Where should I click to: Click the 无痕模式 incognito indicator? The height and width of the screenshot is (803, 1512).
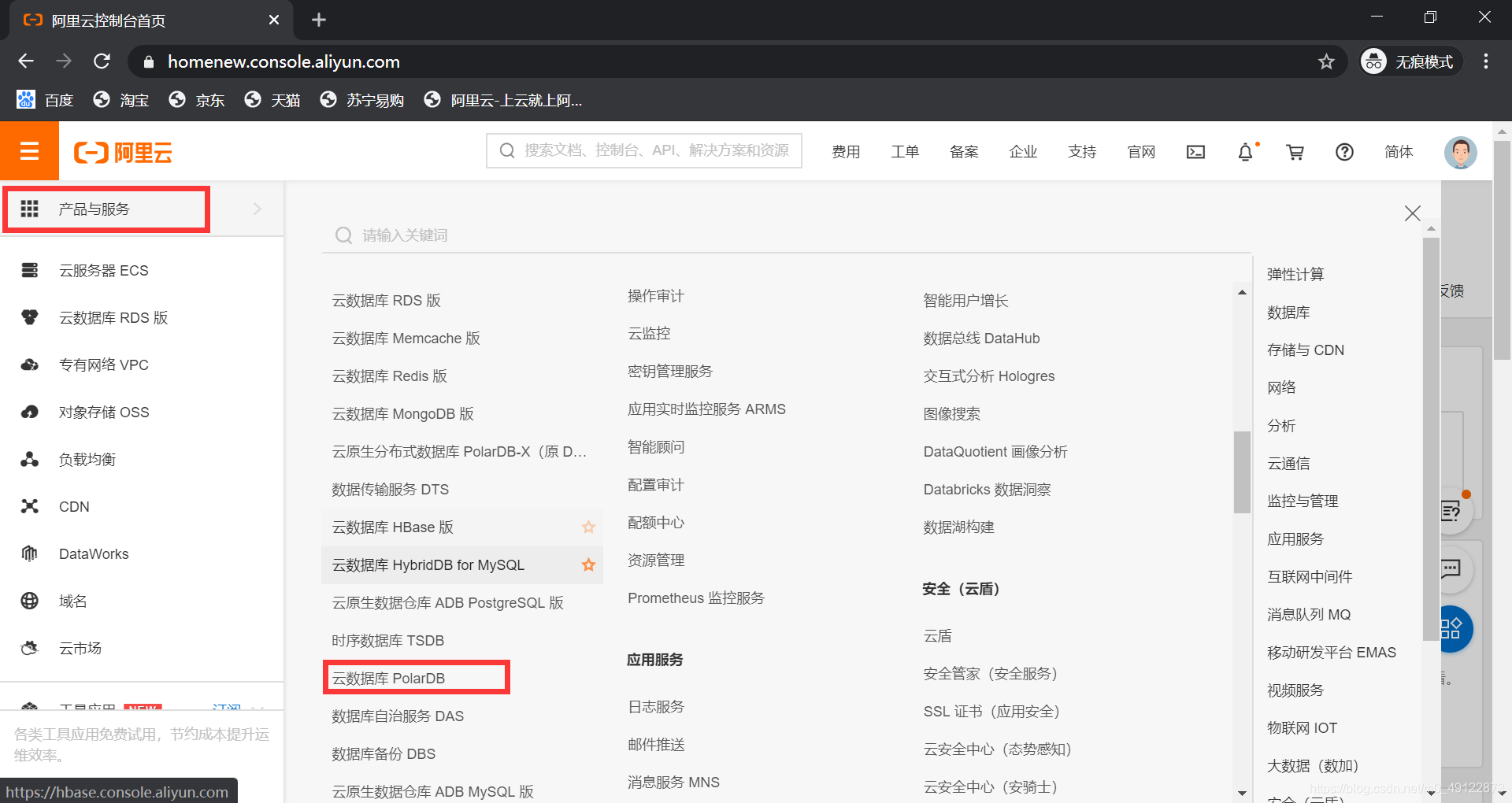pos(1410,61)
